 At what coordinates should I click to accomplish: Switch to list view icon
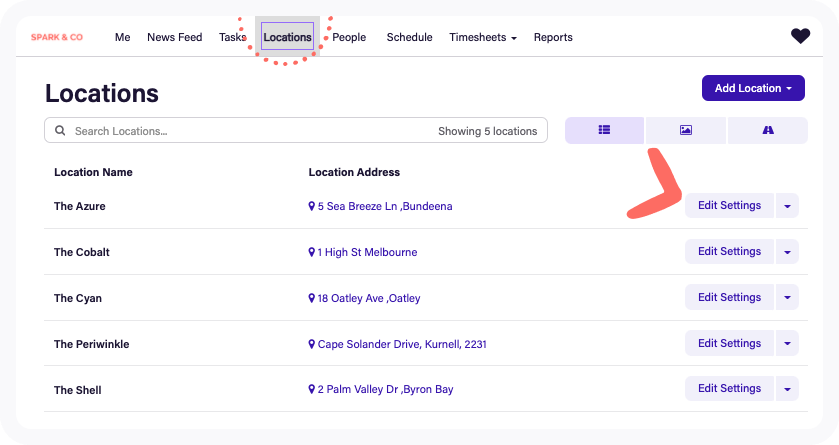tap(604, 130)
